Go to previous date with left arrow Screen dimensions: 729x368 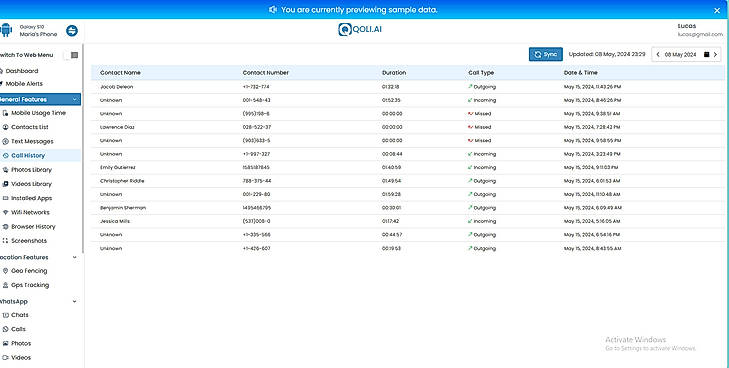tap(658, 55)
